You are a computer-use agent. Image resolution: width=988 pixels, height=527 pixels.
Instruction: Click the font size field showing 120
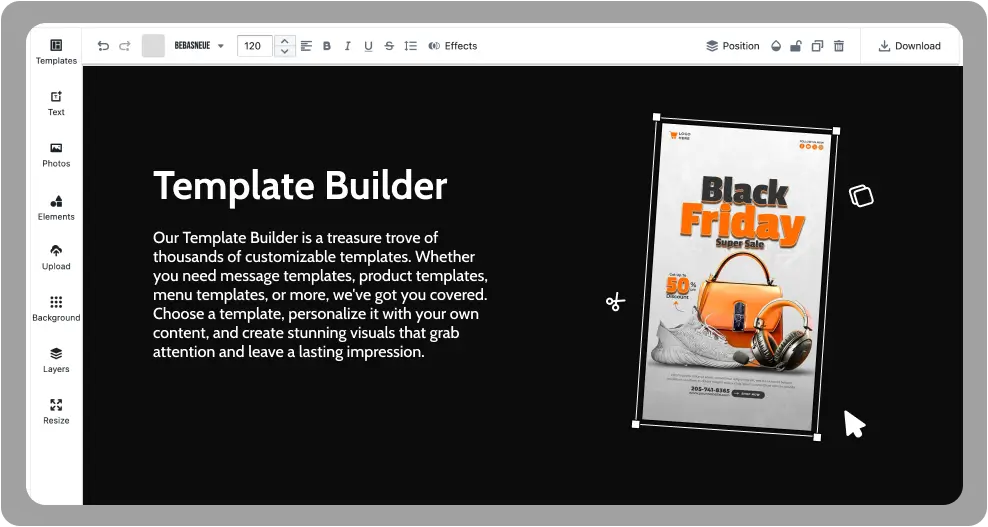(x=255, y=46)
